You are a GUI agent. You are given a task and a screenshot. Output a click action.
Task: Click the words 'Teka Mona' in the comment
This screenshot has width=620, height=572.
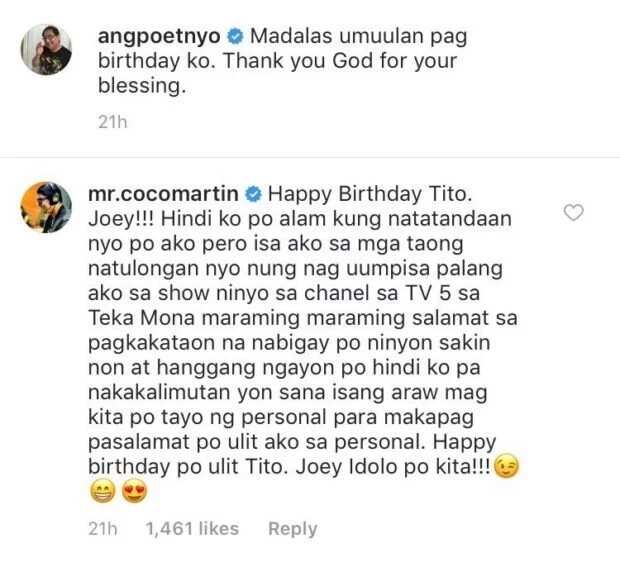[x=142, y=318]
